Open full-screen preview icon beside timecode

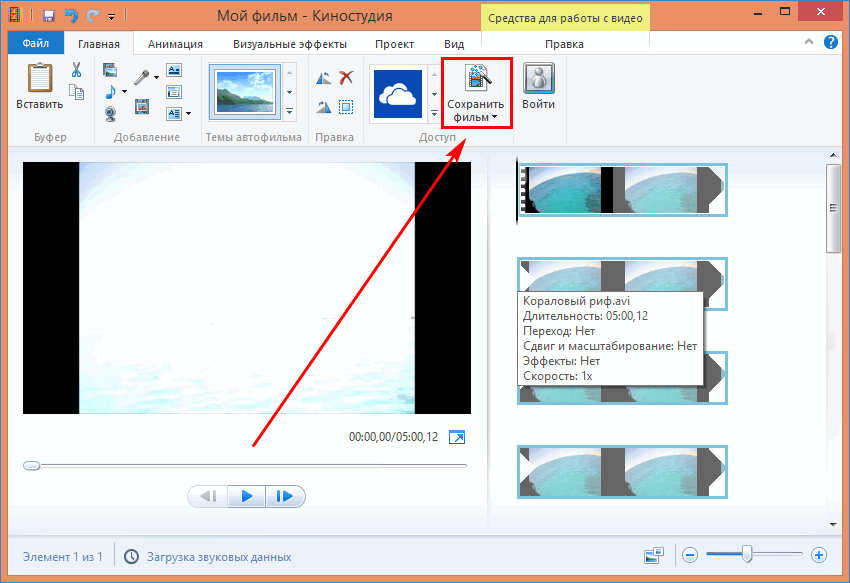[x=457, y=437]
